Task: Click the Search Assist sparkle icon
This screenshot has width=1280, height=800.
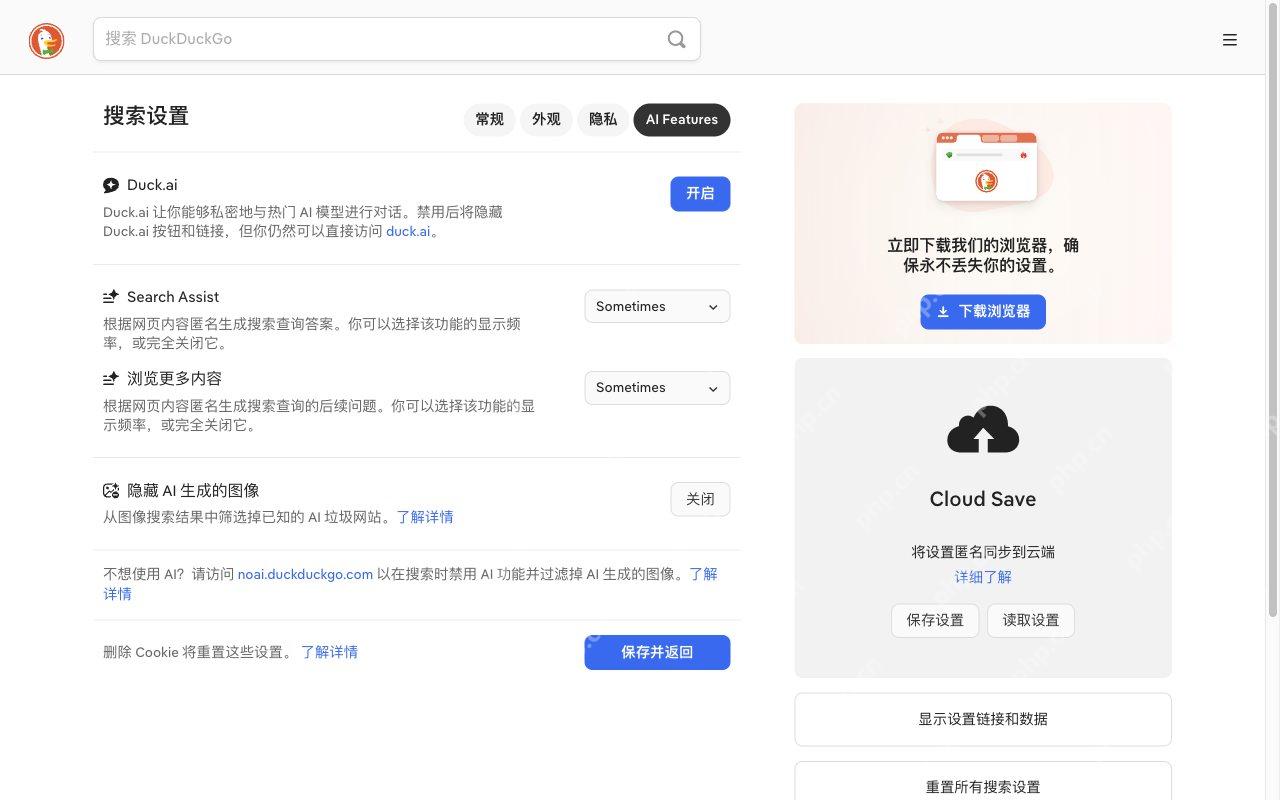Action: [111, 297]
